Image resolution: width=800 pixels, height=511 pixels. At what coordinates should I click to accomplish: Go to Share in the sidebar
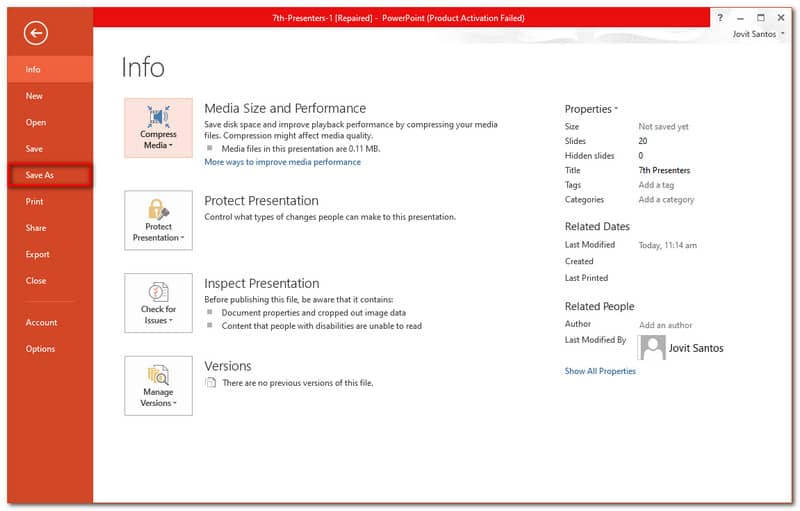tap(50, 228)
